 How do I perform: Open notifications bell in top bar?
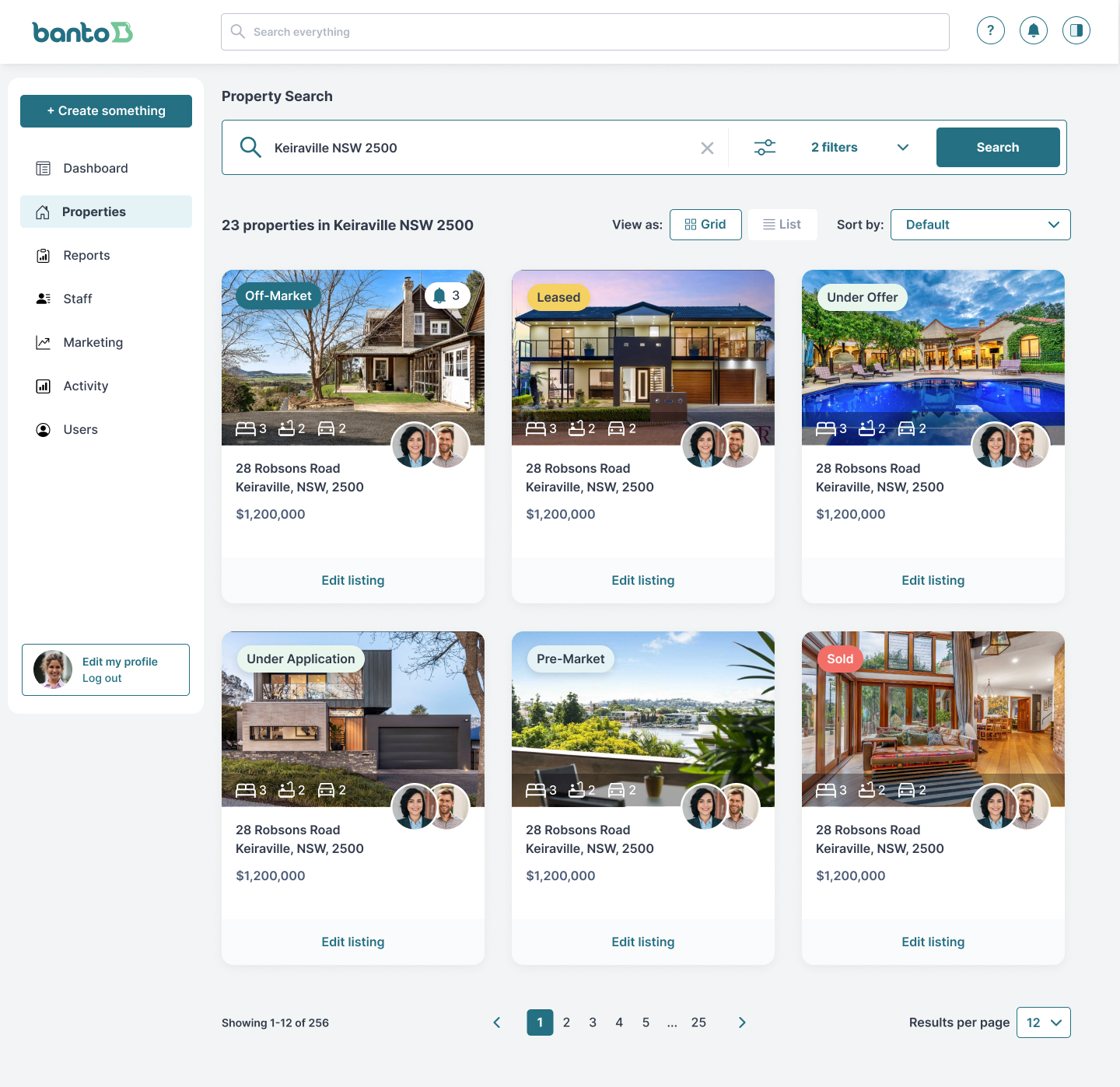[1033, 31]
